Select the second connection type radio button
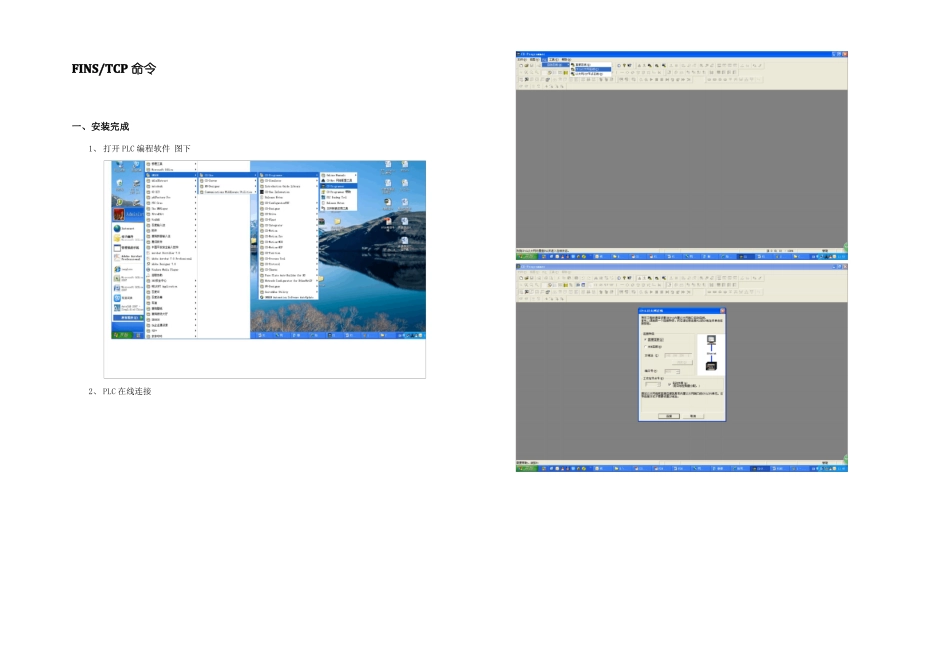Viewport: 950px width, 672px height. [644, 346]
